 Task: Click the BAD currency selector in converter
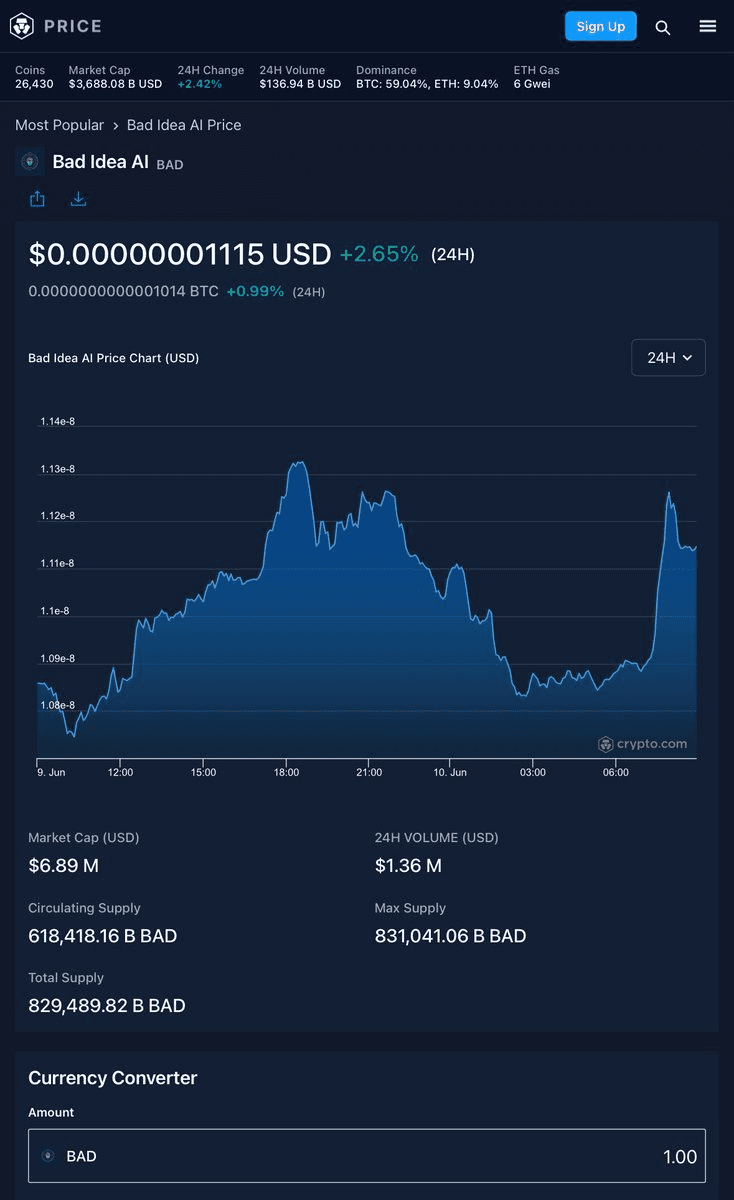tap(70, 1156)
